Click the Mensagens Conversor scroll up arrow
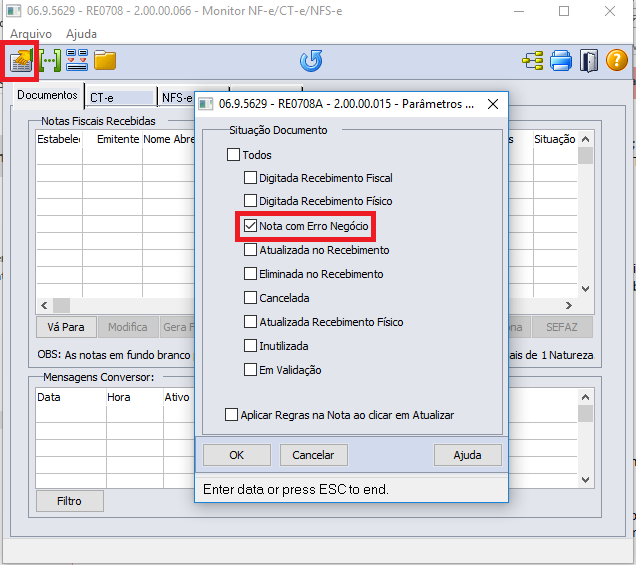This screenshot has height=565, width=636. click(585, 397)
